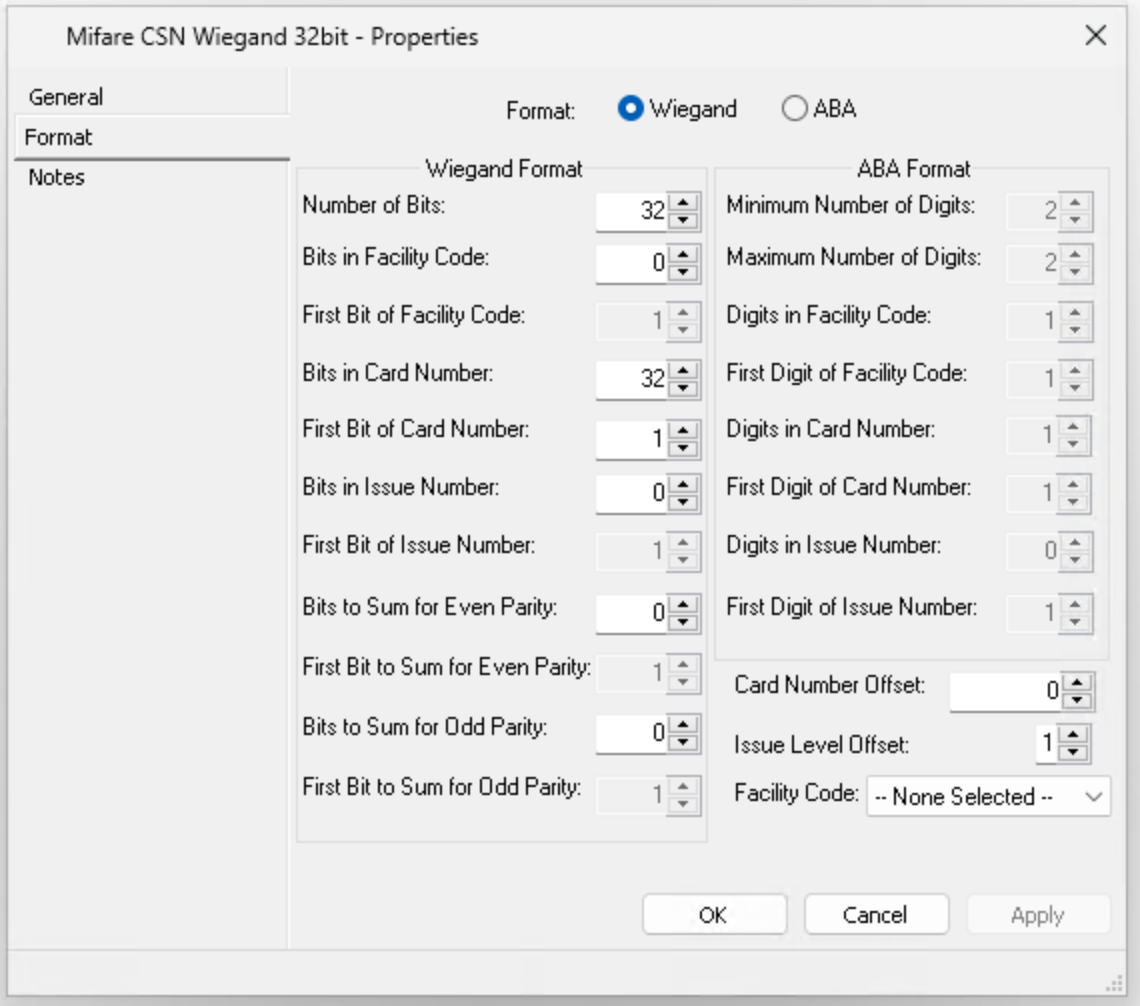Click the Bits in Card Number field
Screen dimensions: 1140x1006
pos(632,379)
